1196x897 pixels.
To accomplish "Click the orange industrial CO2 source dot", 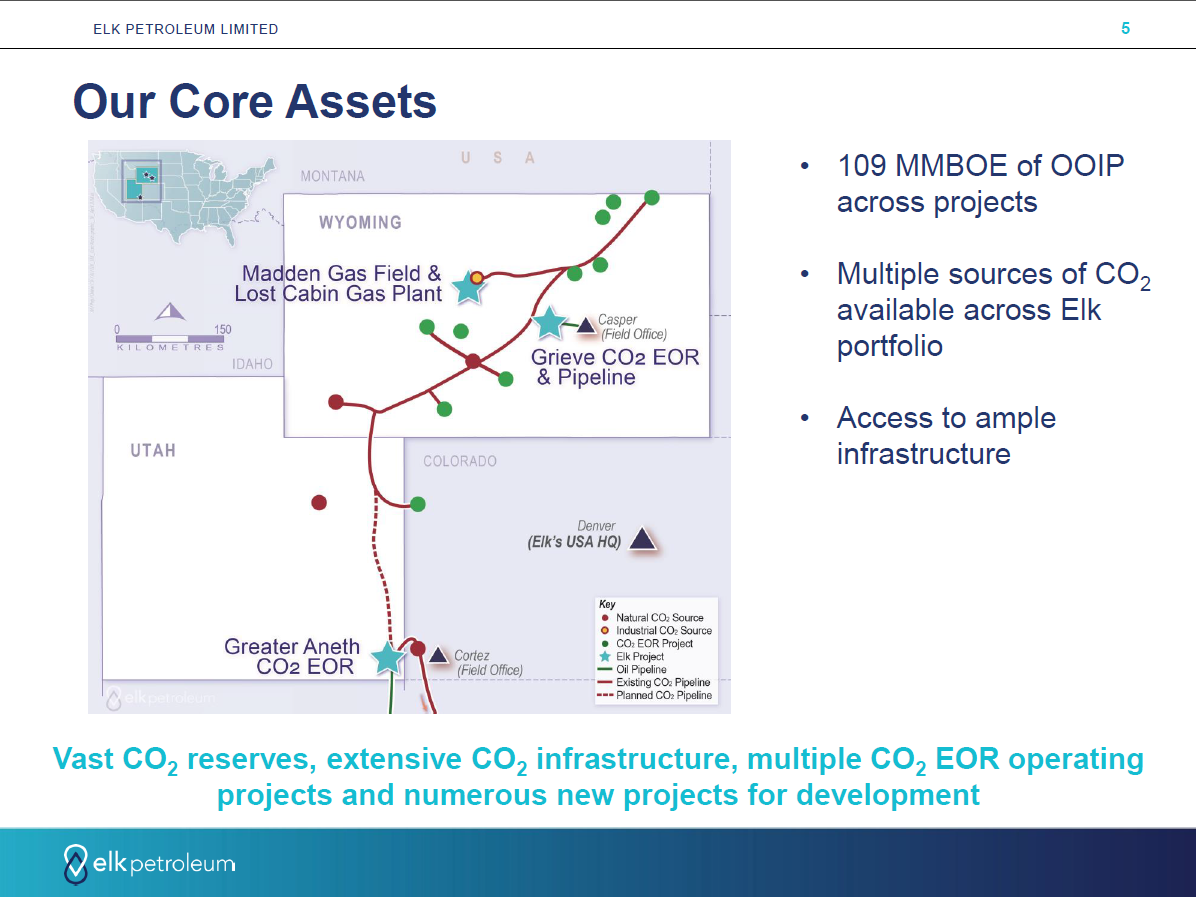I will coord(477,277).
